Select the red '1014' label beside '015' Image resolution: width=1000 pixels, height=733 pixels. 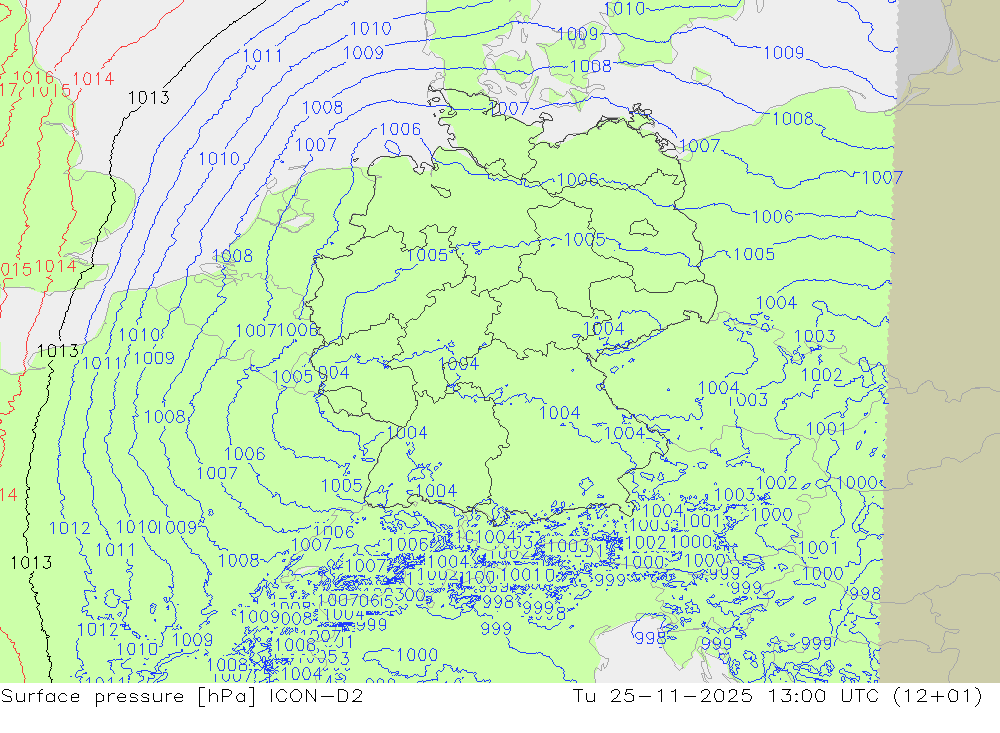[x=55, y=266]
